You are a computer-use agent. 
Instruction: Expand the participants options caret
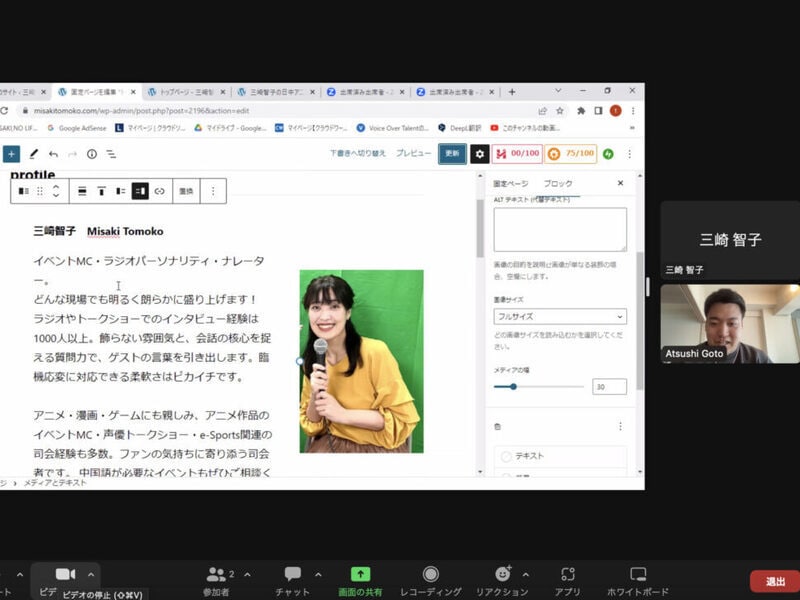247,574
